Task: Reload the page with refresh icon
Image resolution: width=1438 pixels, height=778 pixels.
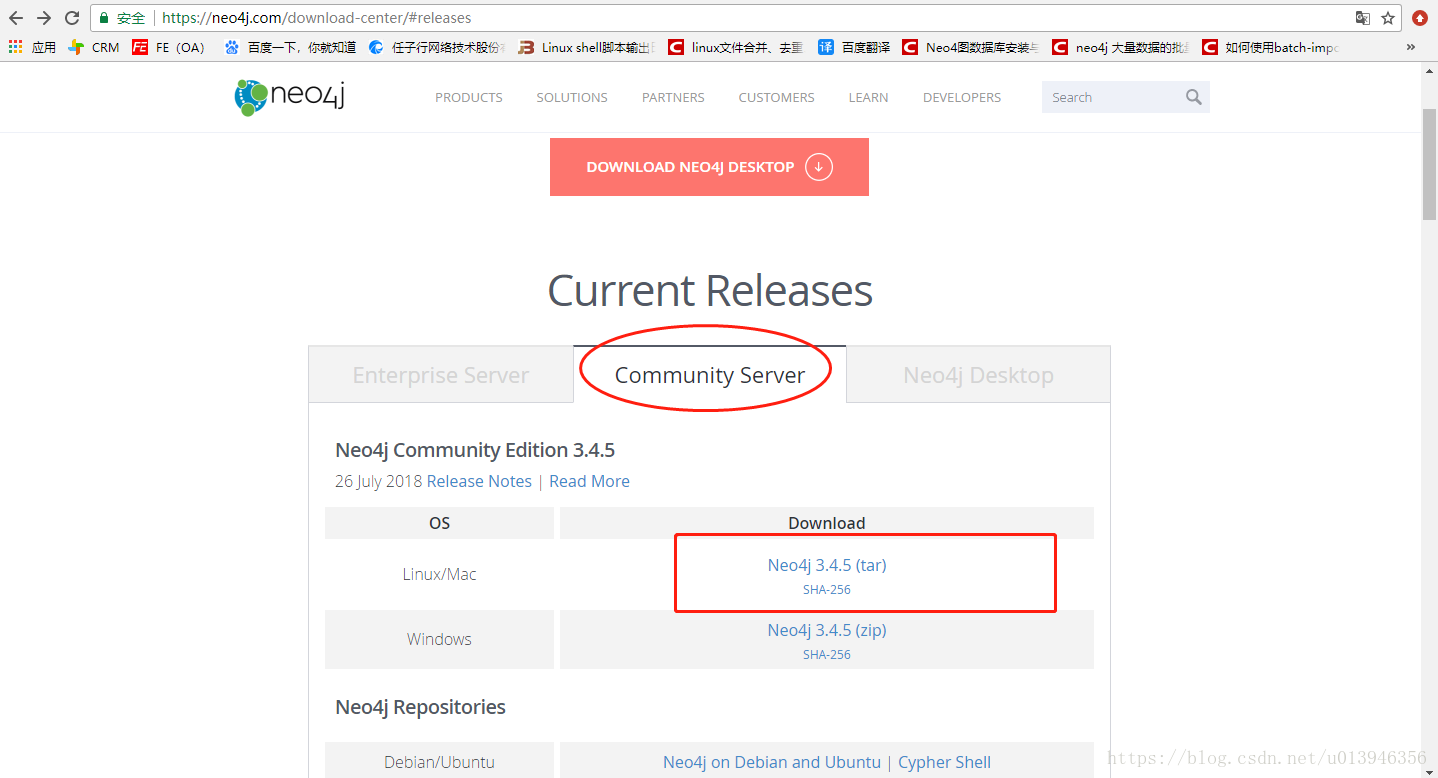Action: pyautogui.click(x=72, y=18)
